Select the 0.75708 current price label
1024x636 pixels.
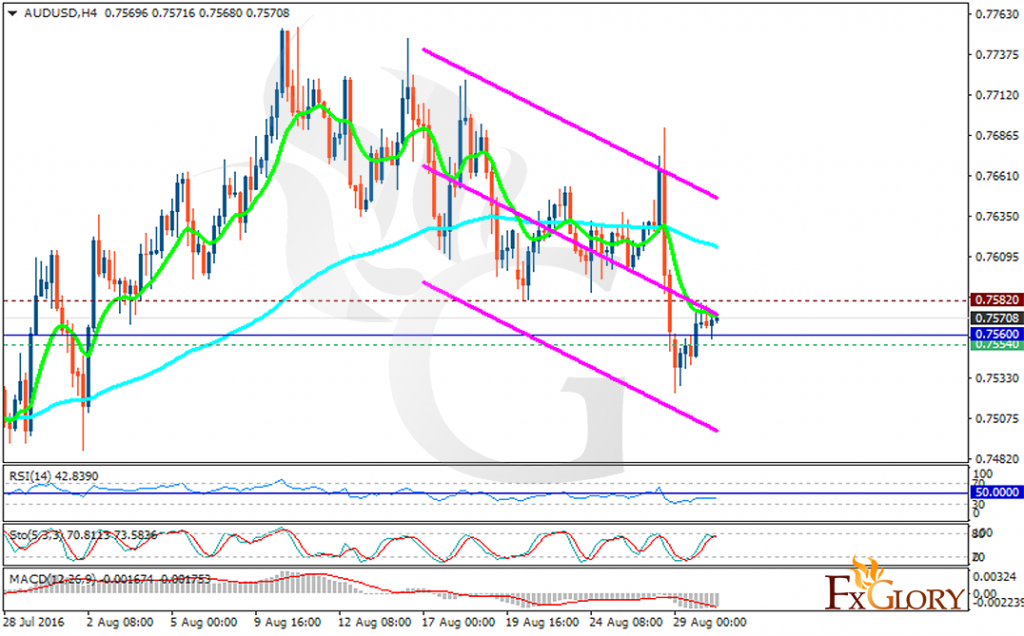coord(997,318)
